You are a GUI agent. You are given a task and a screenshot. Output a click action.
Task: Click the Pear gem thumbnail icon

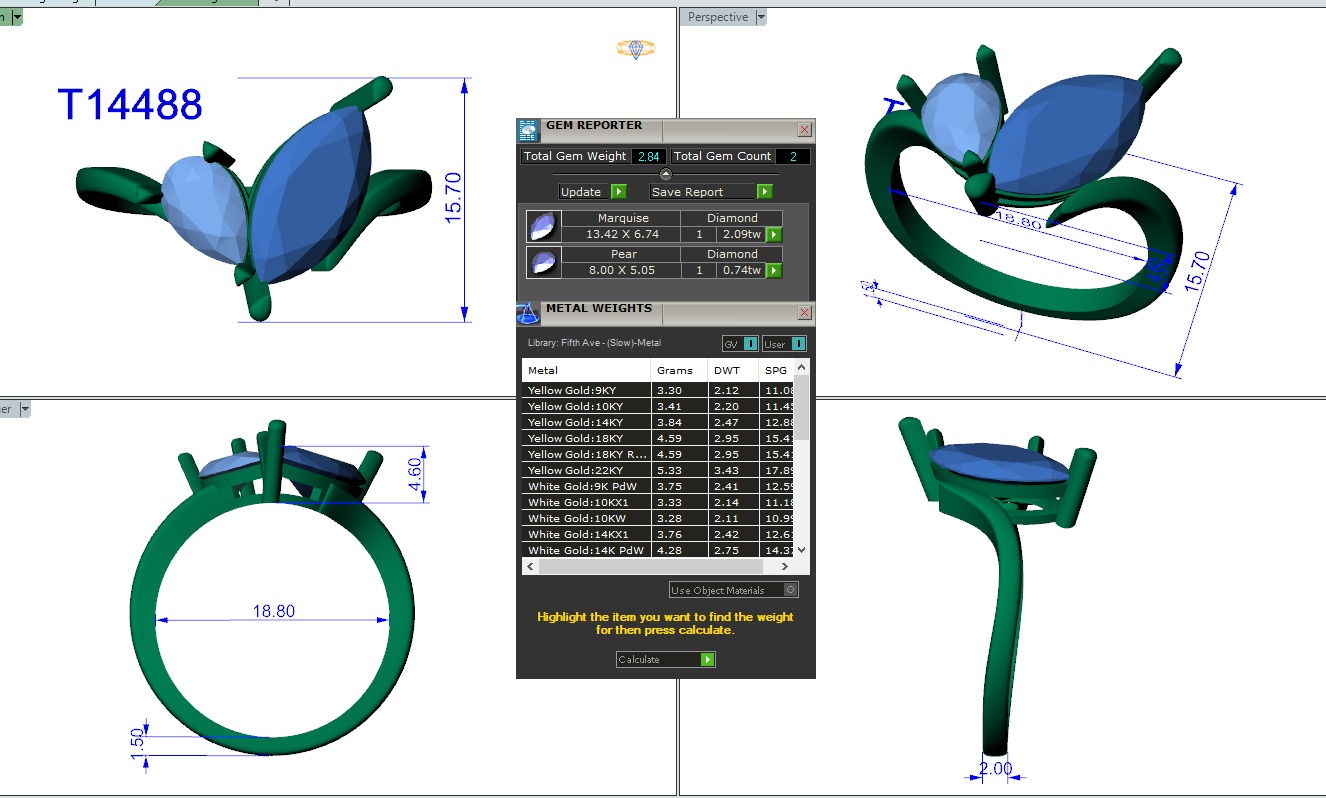pos(541,263)
